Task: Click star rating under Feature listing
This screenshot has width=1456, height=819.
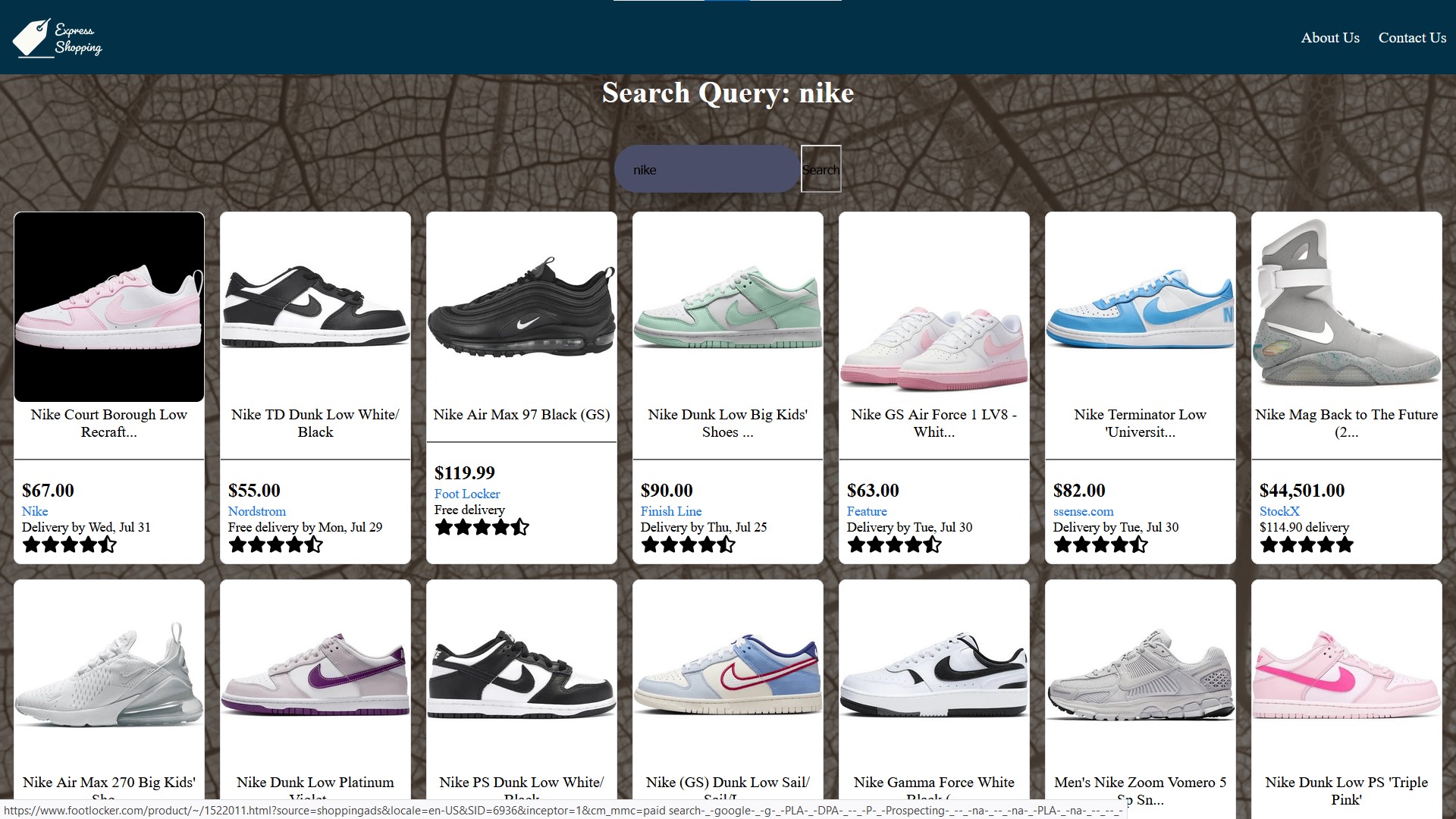Action: [x=895, y=544]
